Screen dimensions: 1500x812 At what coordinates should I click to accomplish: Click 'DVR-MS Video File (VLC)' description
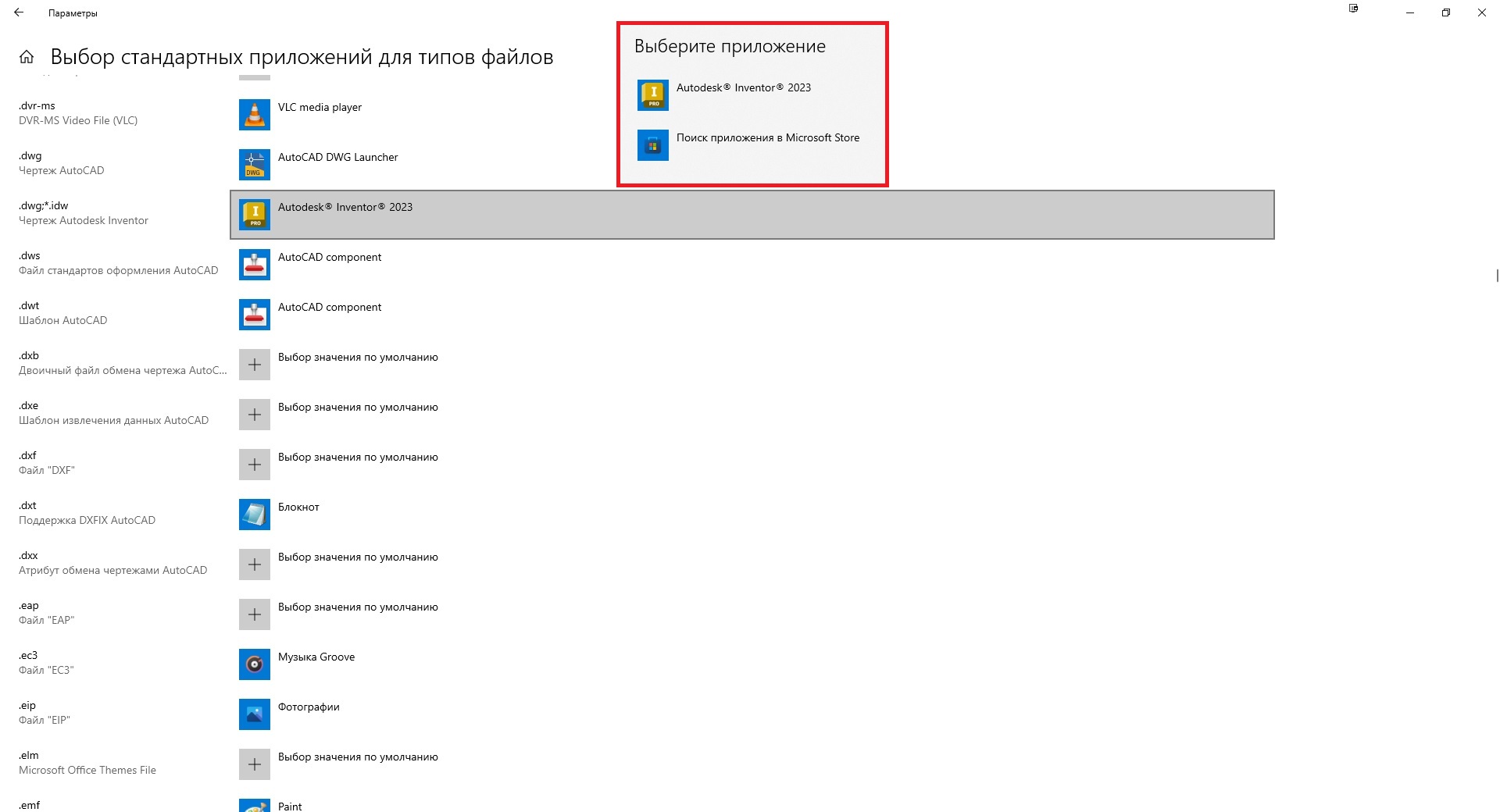tap(78, 120)
